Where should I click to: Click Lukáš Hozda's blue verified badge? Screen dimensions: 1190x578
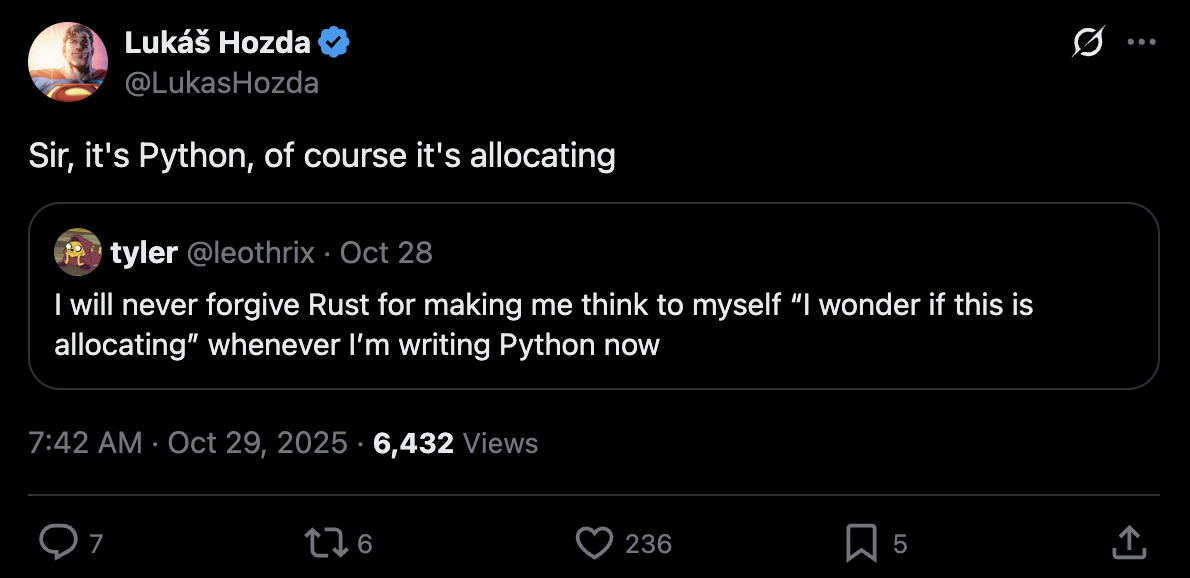pyautogui.click(x=334, y=41)
